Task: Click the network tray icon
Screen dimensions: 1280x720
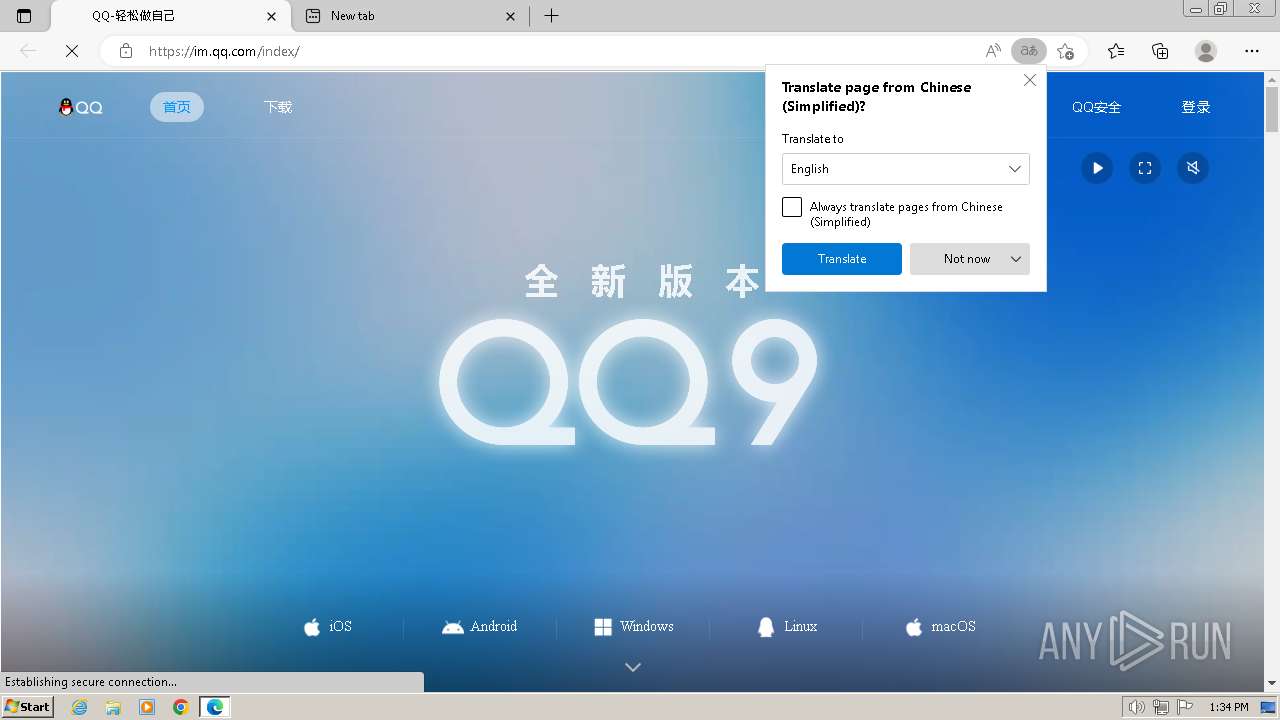Action: 1160,707
